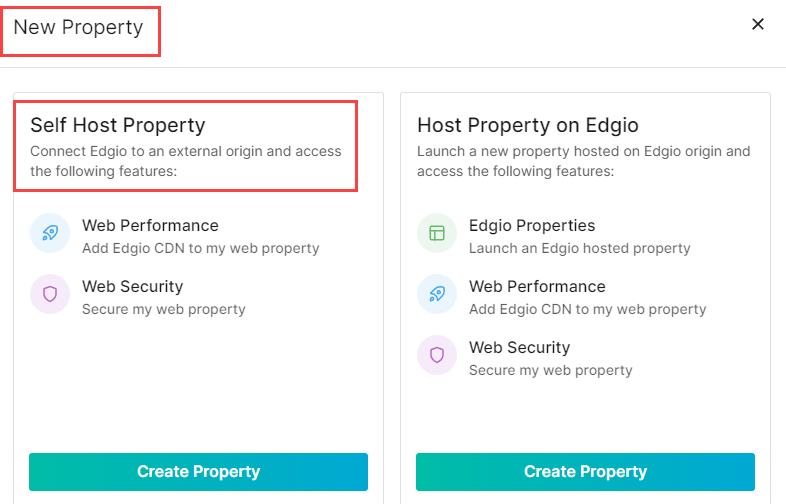Click the rocket icon in Self Host card
786x504 pixels.
(50, 233)
